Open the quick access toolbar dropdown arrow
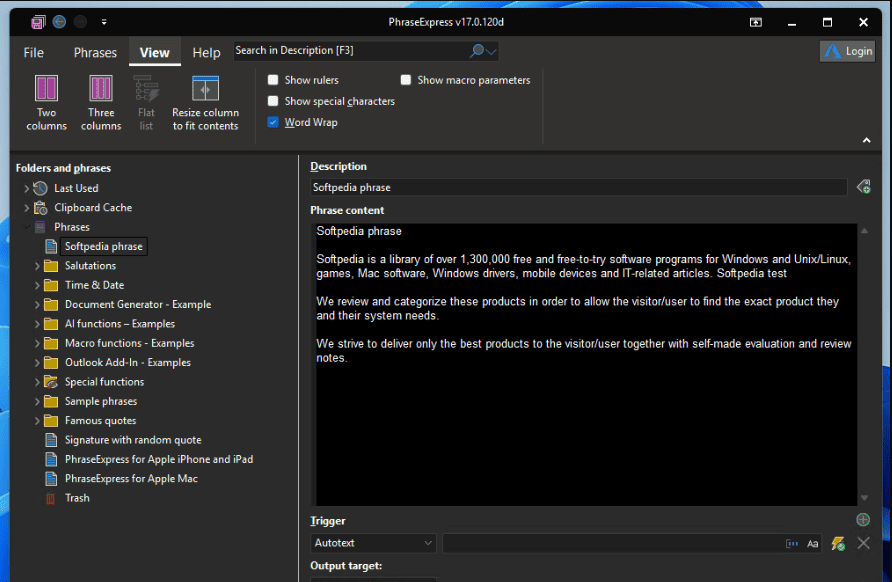Viewport: 892px width, 582px height. [x=104, y=22]
